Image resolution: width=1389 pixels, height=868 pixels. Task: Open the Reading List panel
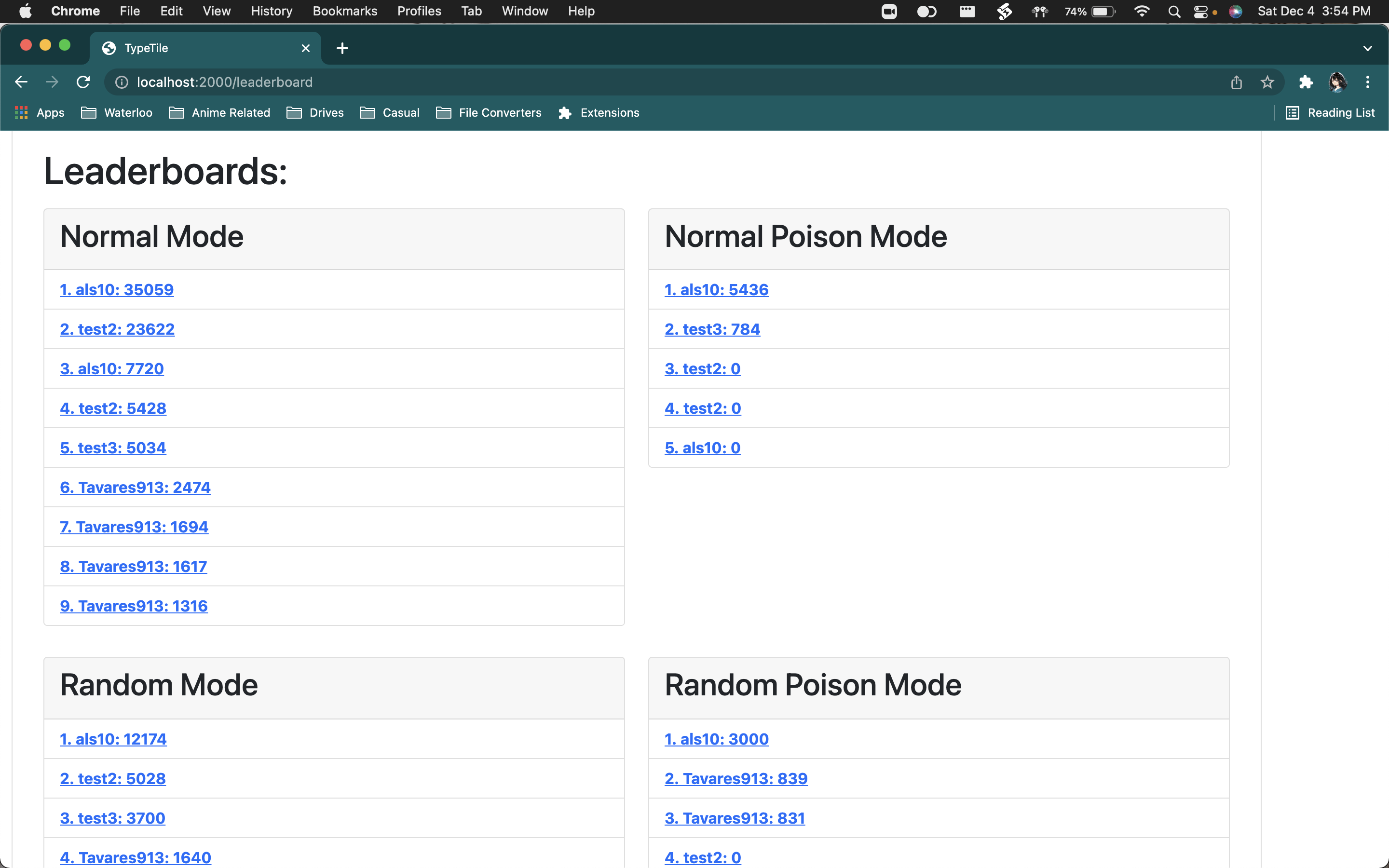coord(1330,112)
